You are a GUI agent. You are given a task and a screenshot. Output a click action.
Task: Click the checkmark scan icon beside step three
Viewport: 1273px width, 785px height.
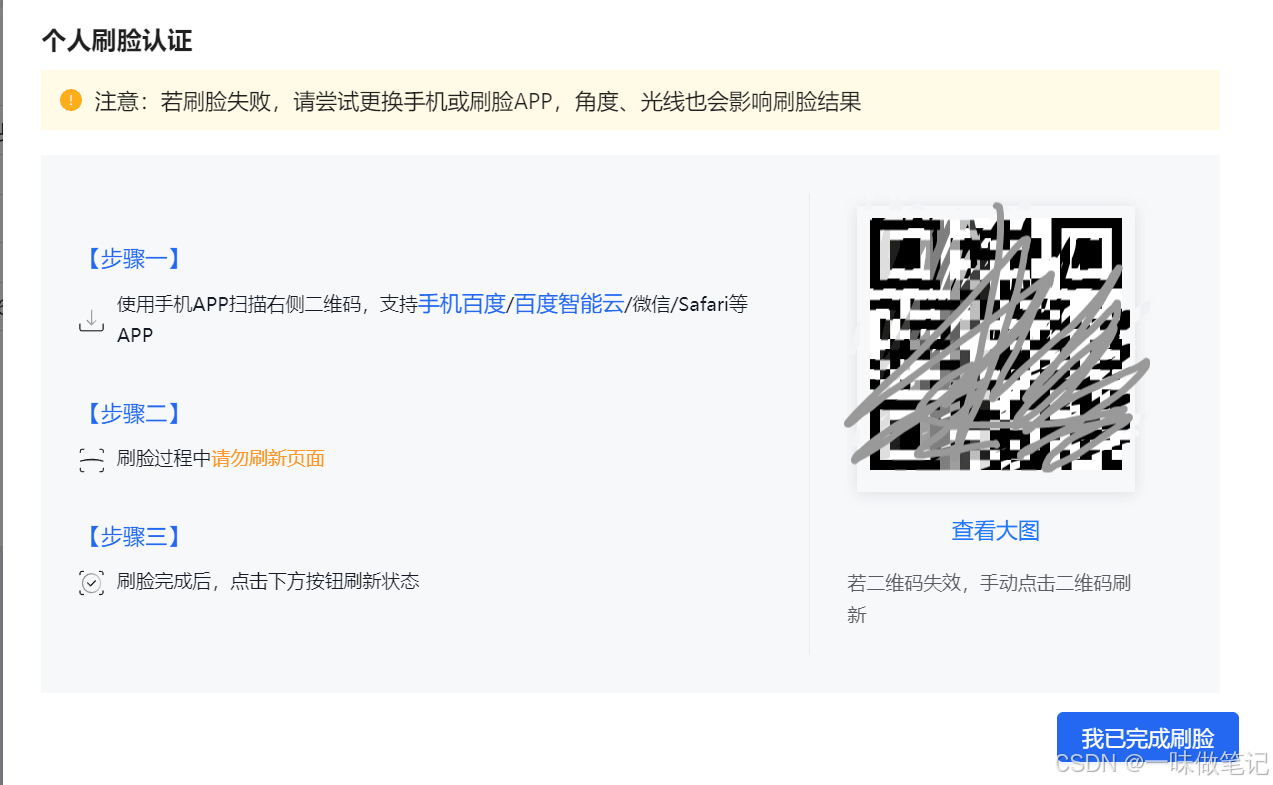point(91,582)
